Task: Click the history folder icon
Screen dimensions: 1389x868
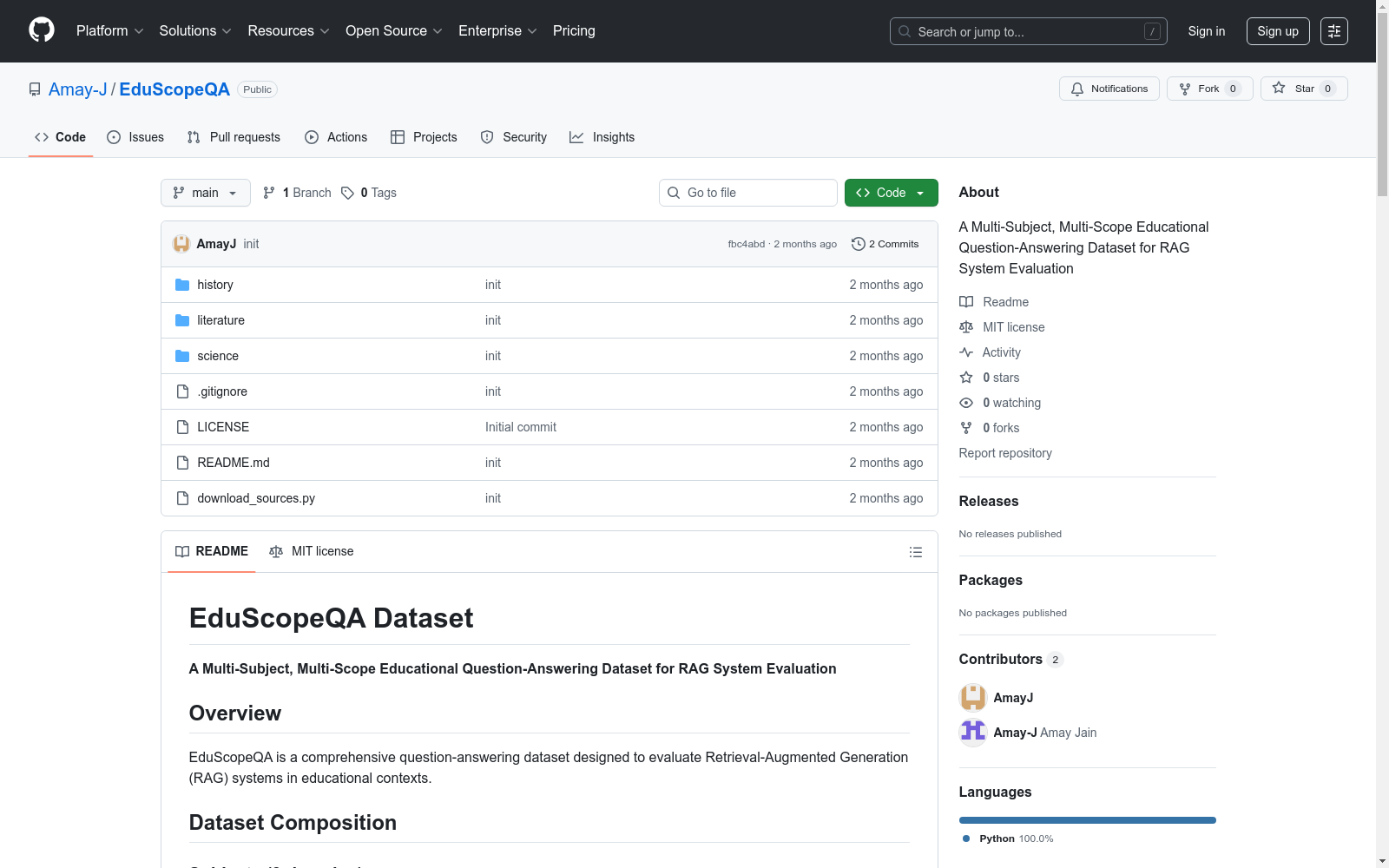Action: [182, 285]
